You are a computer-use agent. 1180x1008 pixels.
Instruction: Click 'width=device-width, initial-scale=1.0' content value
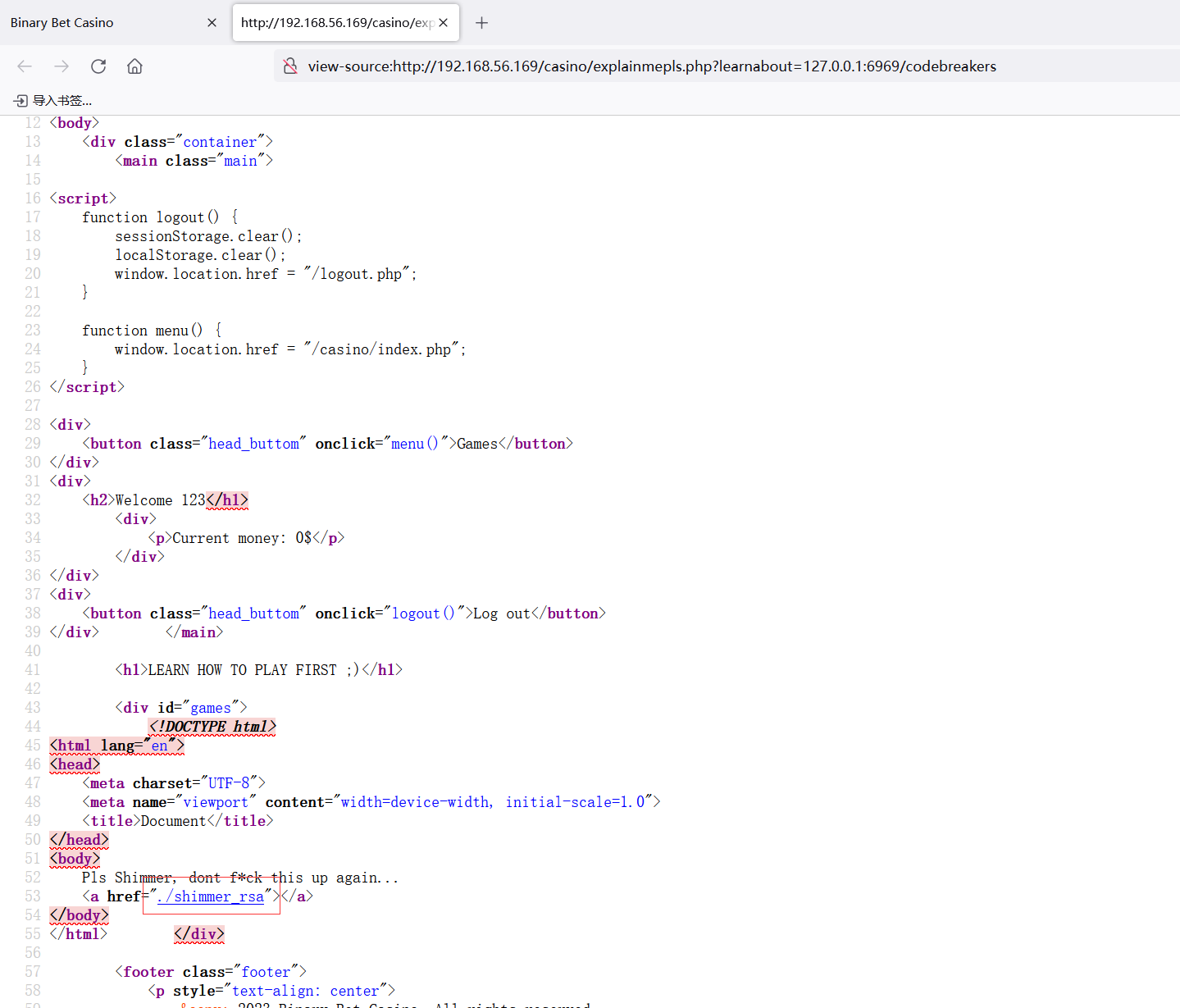(493, 802)
